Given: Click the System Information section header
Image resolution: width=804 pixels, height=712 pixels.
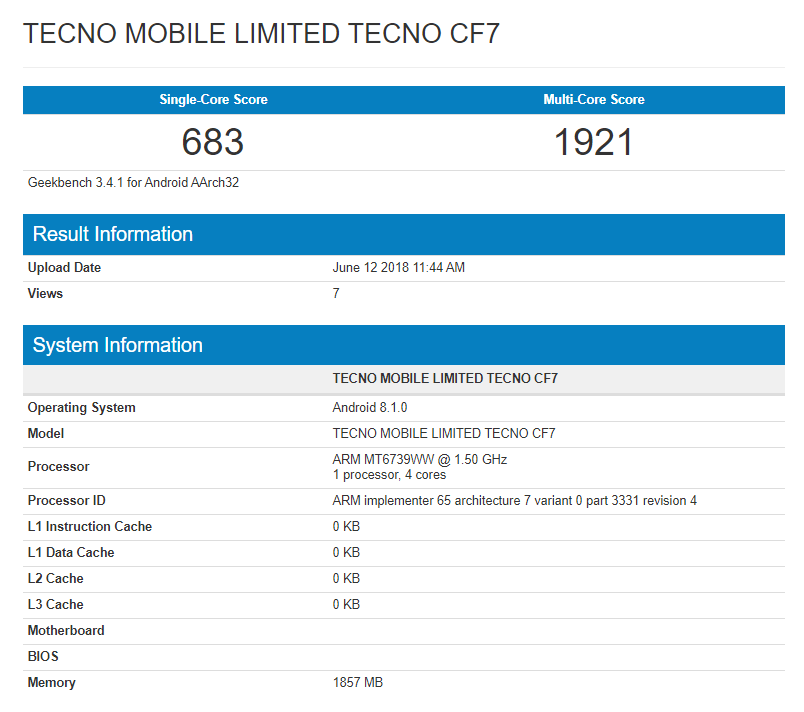Looking at the screenshot, I should tap(118, 345).
